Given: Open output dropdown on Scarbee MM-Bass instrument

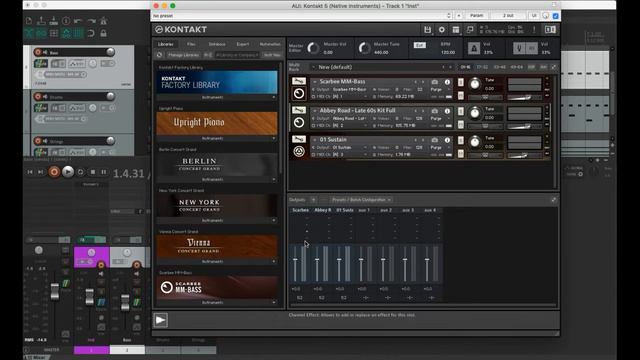Looking at the screenshot, I should click(342, 89).
